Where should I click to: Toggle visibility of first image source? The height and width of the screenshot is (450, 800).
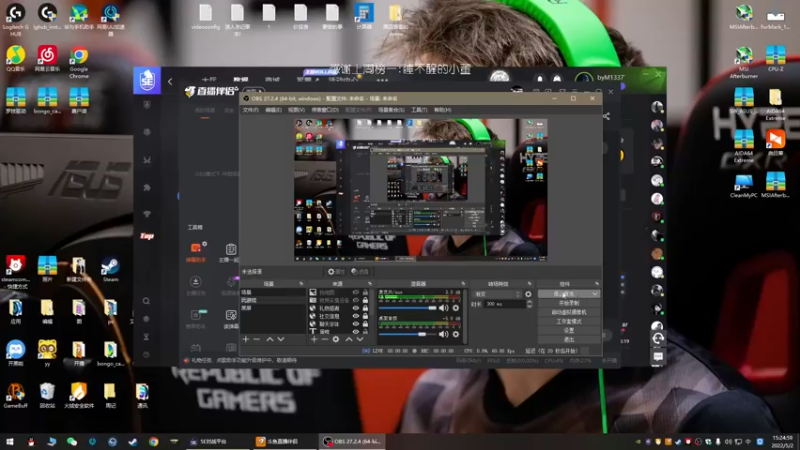click(356, 292)
